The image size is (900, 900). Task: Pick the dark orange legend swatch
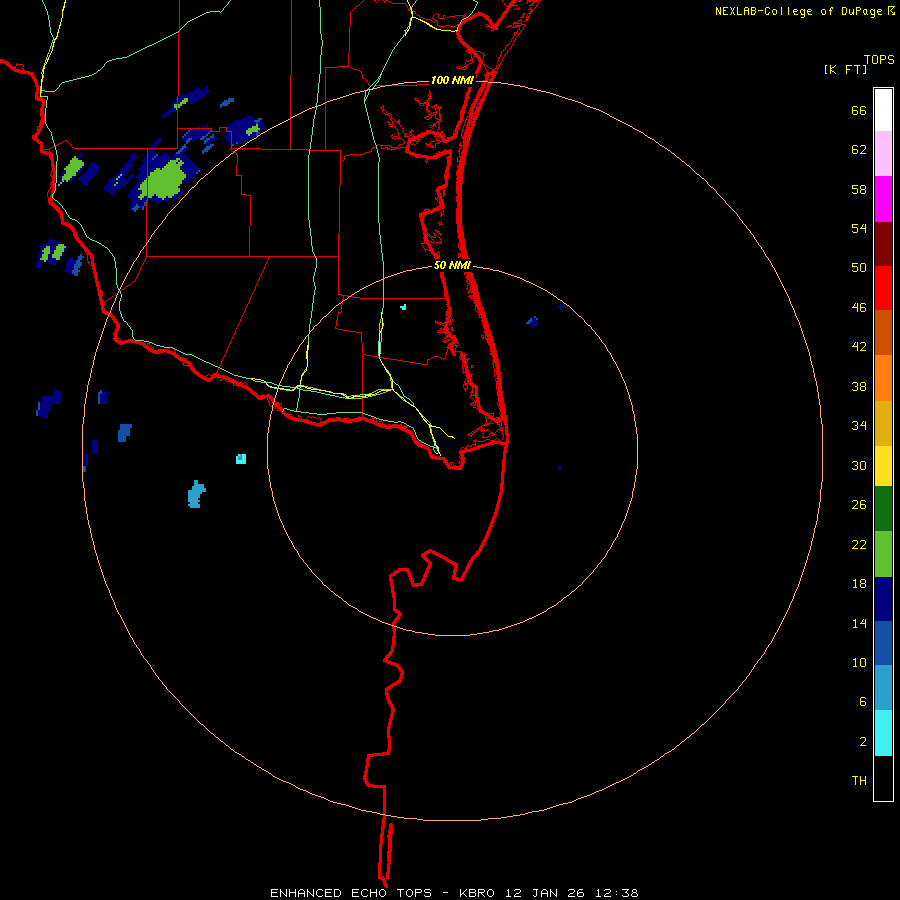pos(883,332)
